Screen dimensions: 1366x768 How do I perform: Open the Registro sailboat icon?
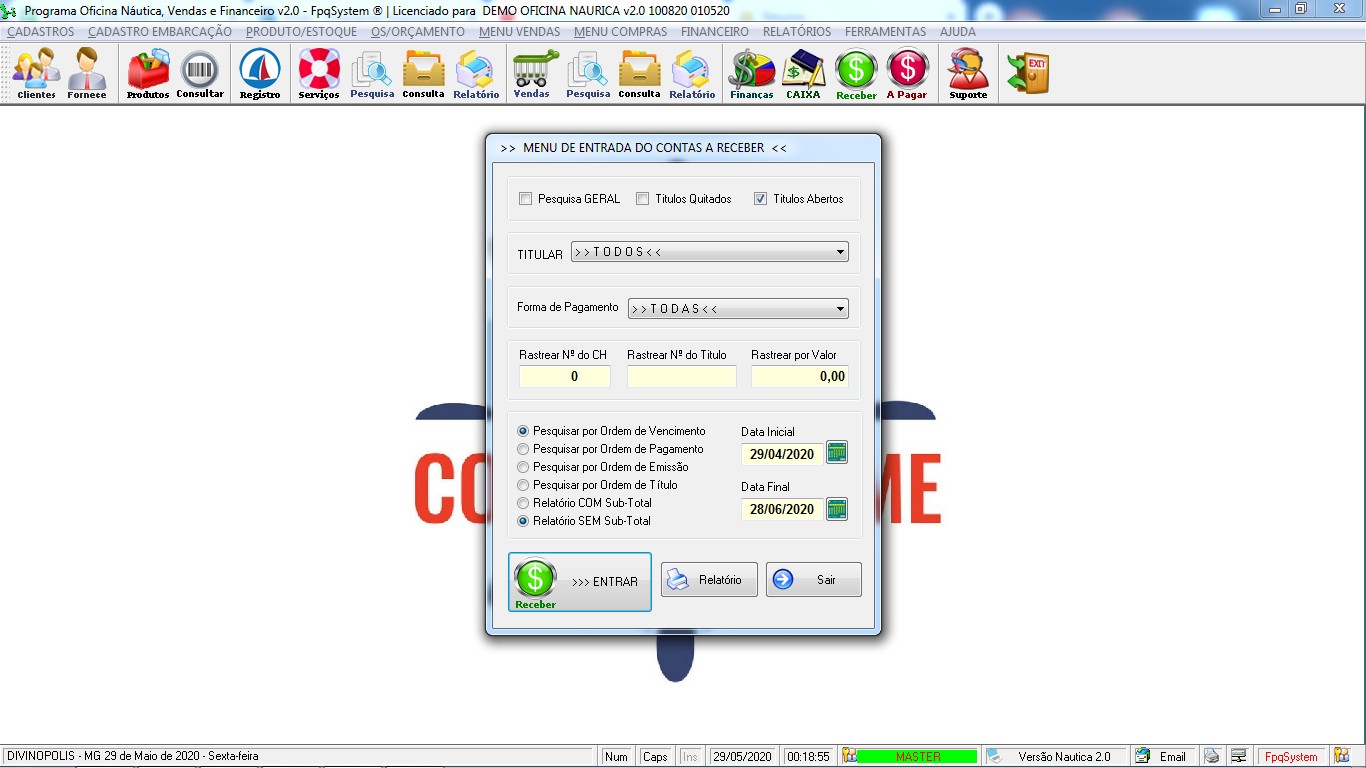260,74
